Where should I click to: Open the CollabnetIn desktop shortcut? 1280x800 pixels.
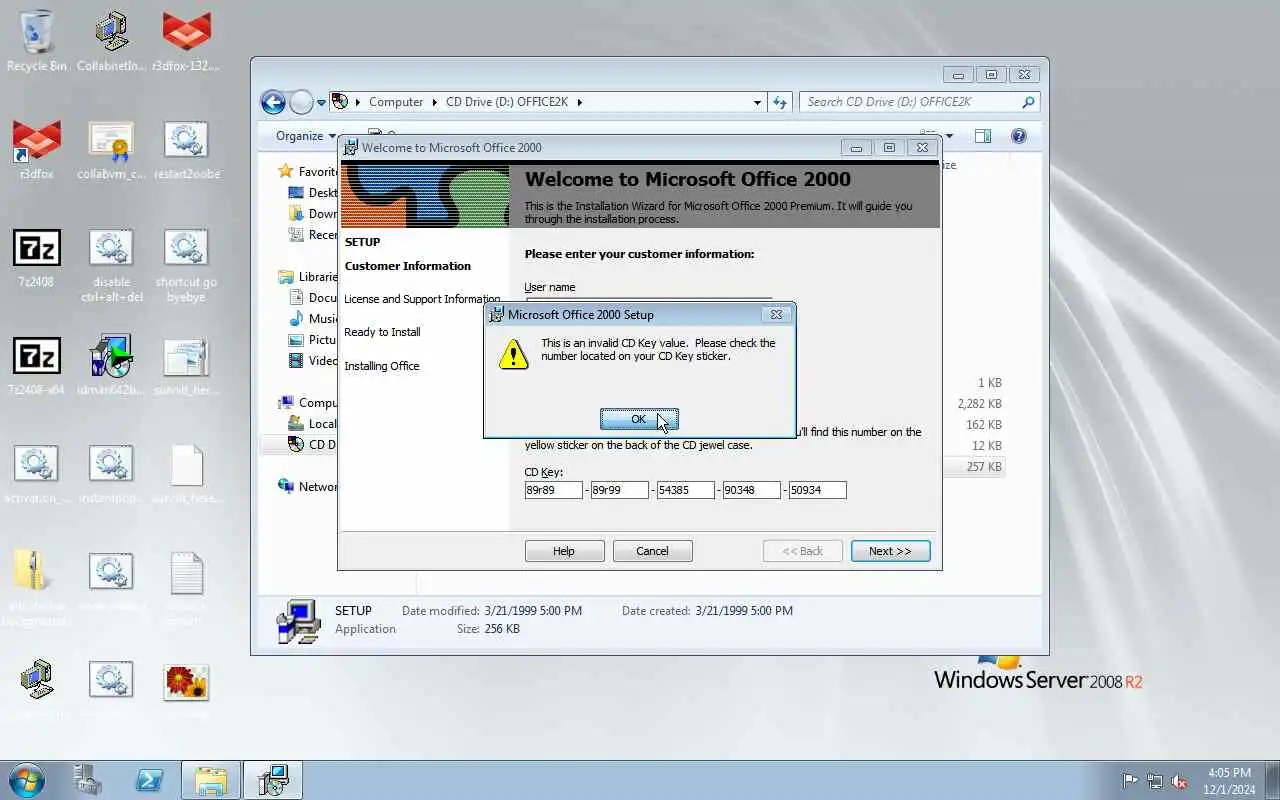(111, 41)
